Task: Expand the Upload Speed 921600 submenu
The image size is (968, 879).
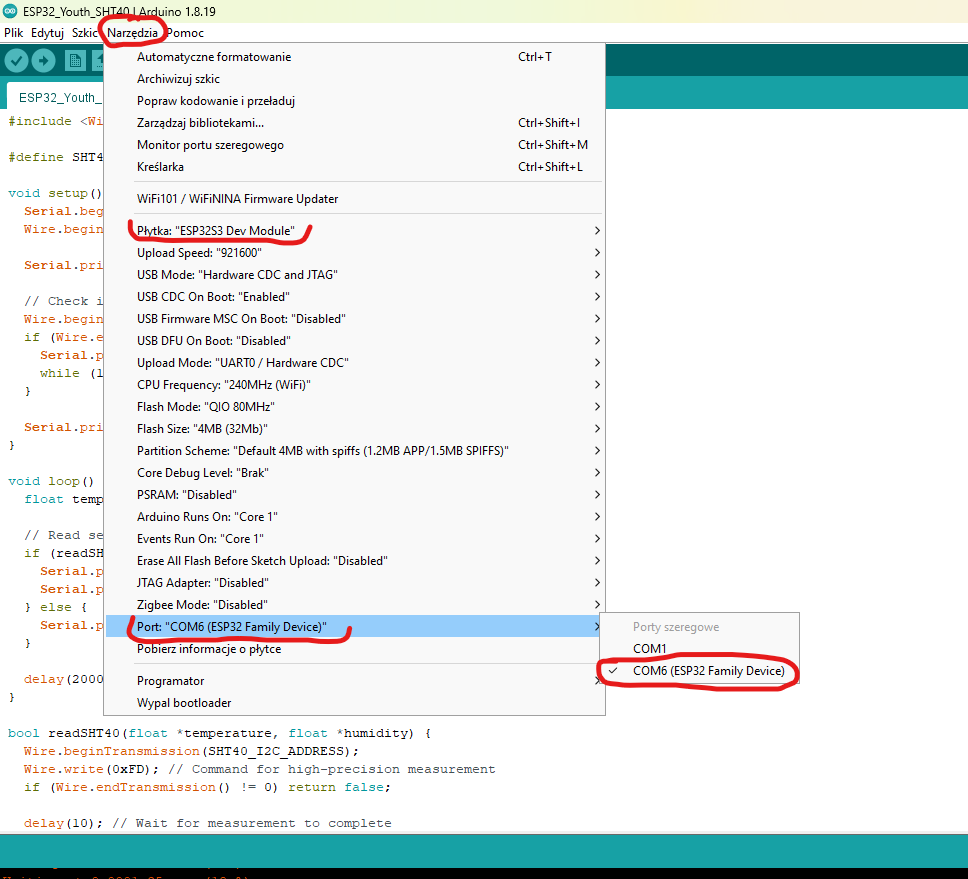Action: (354, 253)
